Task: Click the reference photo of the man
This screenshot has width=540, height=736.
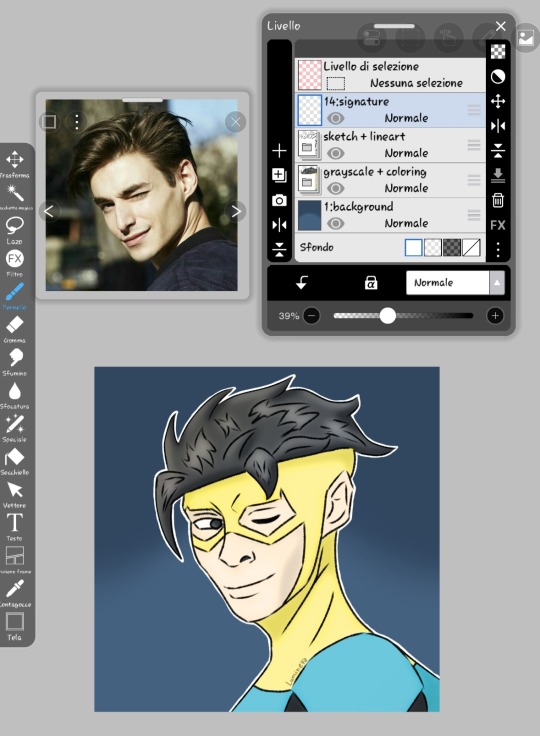Action: pos(141,195)
